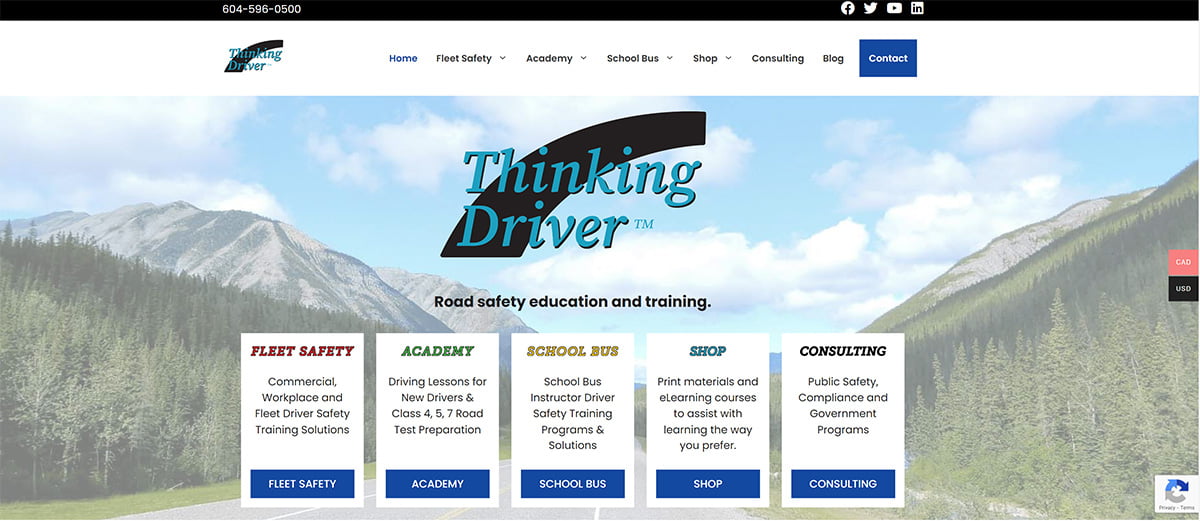Open the LinkedIn social icon

coord(917,9)
